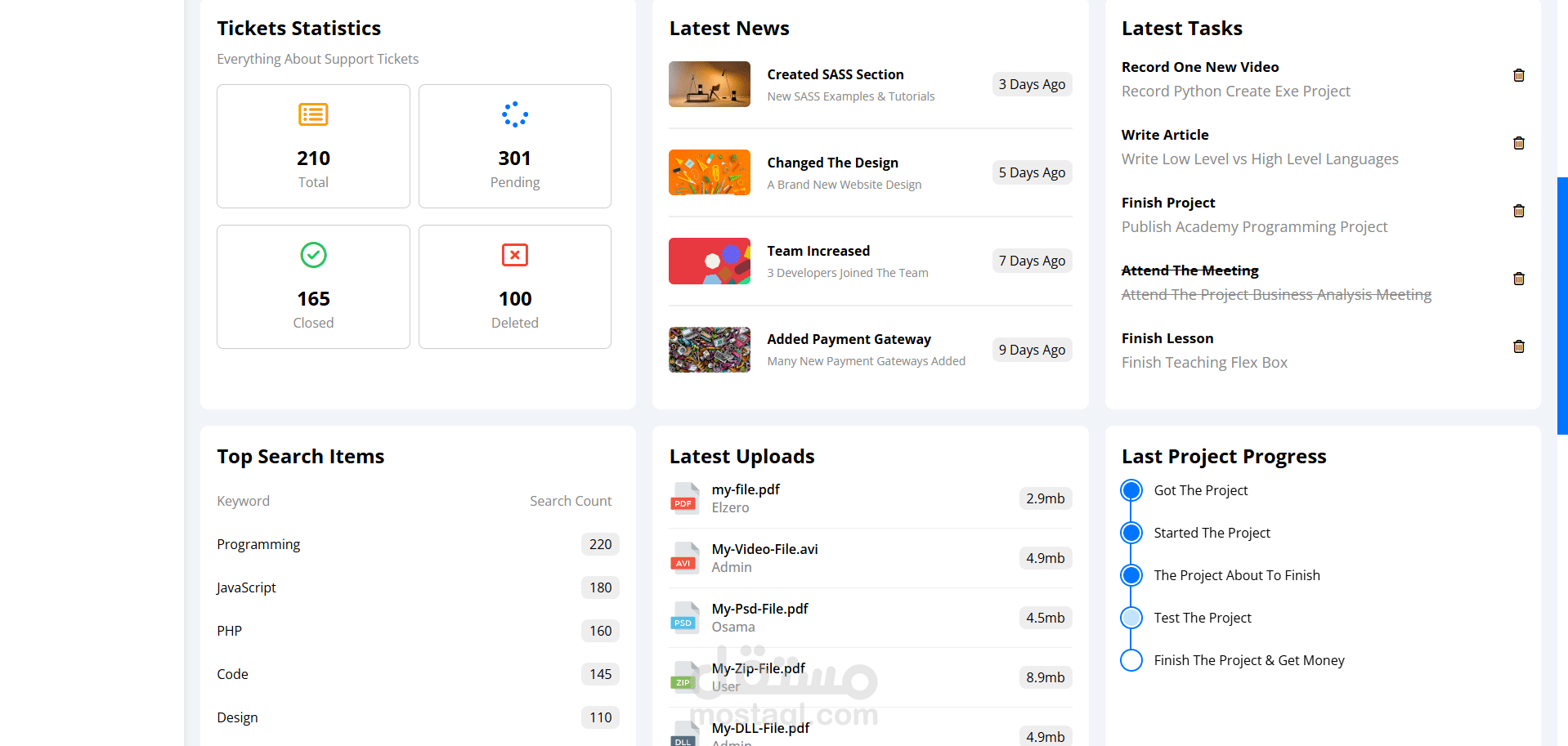The width and height of the screenshot is (1568, 746).
Task: Click the AVI icon for My-Video-File.avi
Action: coord(684,558)
